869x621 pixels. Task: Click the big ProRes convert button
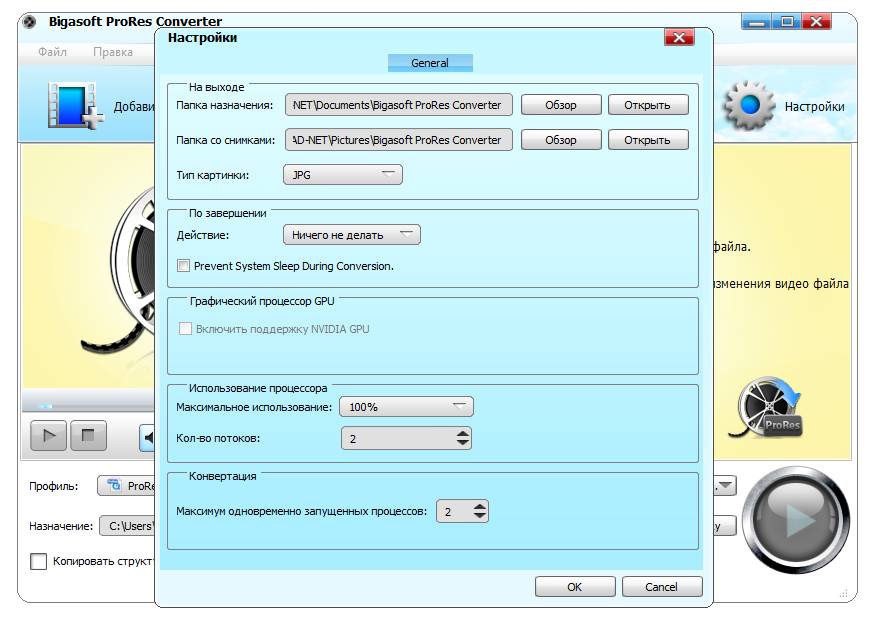click(x=796, y=520)
